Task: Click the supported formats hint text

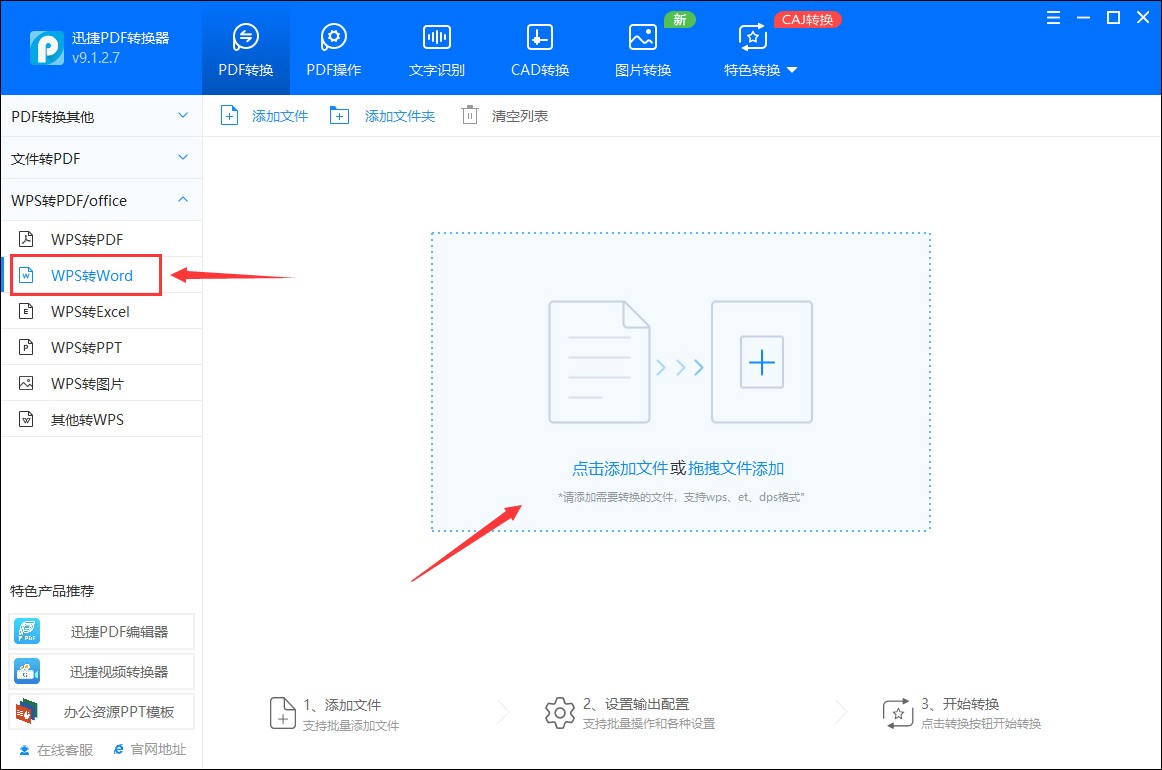Action: pyautogui.click(x=680, y=497)
